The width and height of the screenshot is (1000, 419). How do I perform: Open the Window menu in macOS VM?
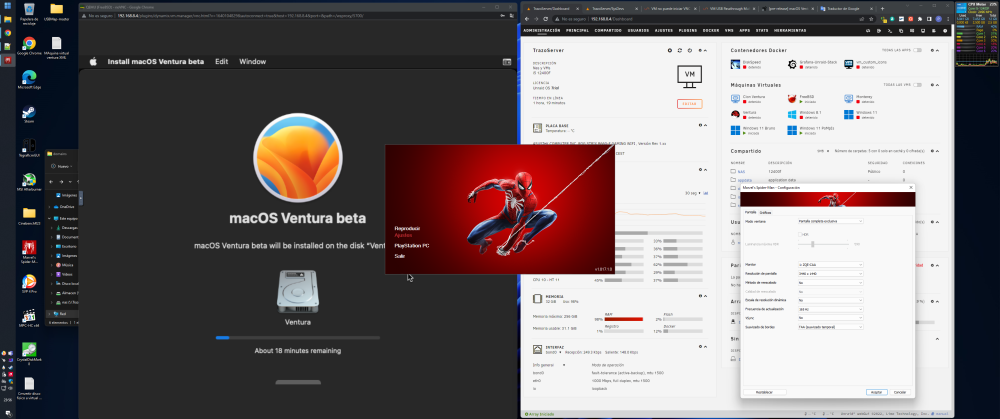(253, 62)
